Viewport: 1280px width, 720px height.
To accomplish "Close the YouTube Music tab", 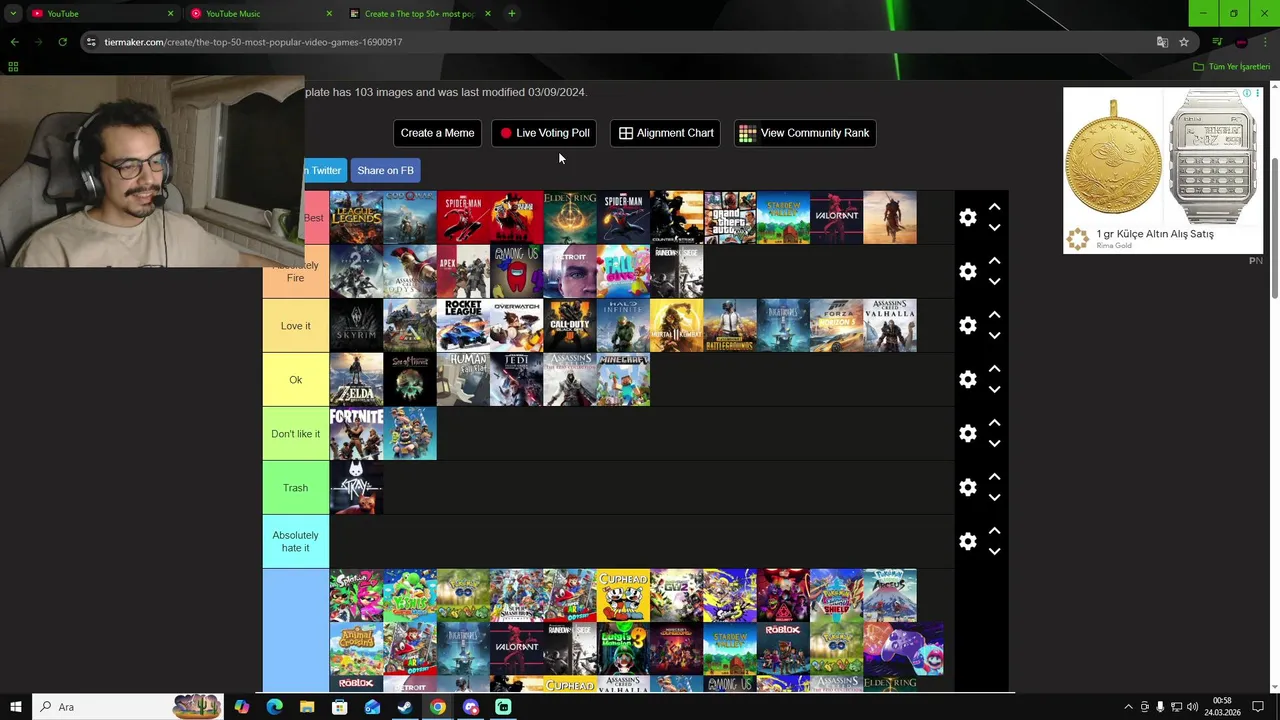I will pos(329,13).
